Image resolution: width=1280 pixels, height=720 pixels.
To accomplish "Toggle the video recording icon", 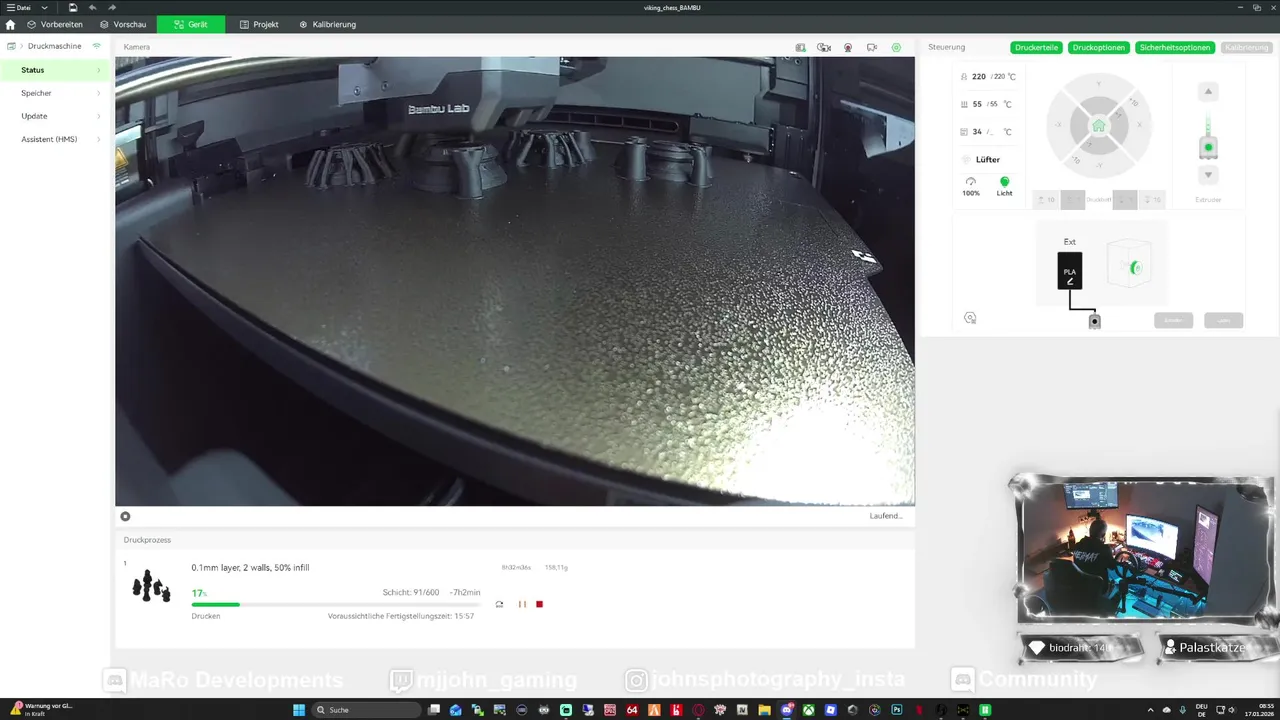I will click(848, 47).
